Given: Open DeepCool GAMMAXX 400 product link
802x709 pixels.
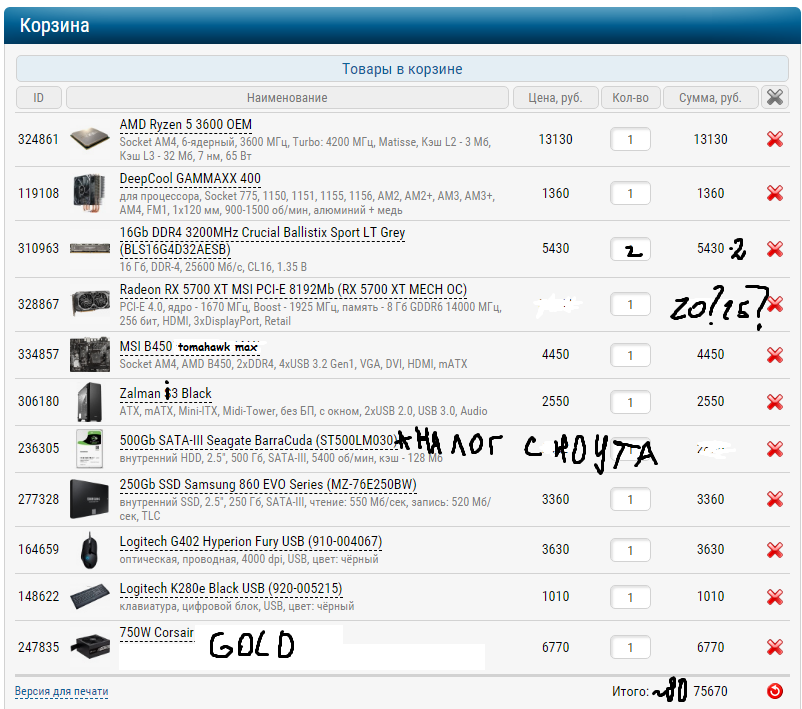Looking at the screenshot, I should (190, 179).
